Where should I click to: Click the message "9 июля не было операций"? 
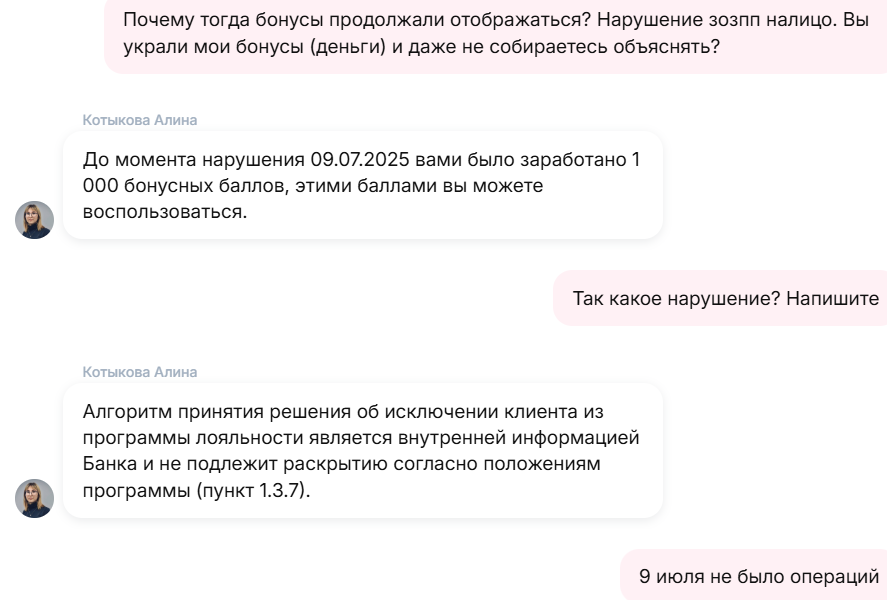click(x=757, y=576)
